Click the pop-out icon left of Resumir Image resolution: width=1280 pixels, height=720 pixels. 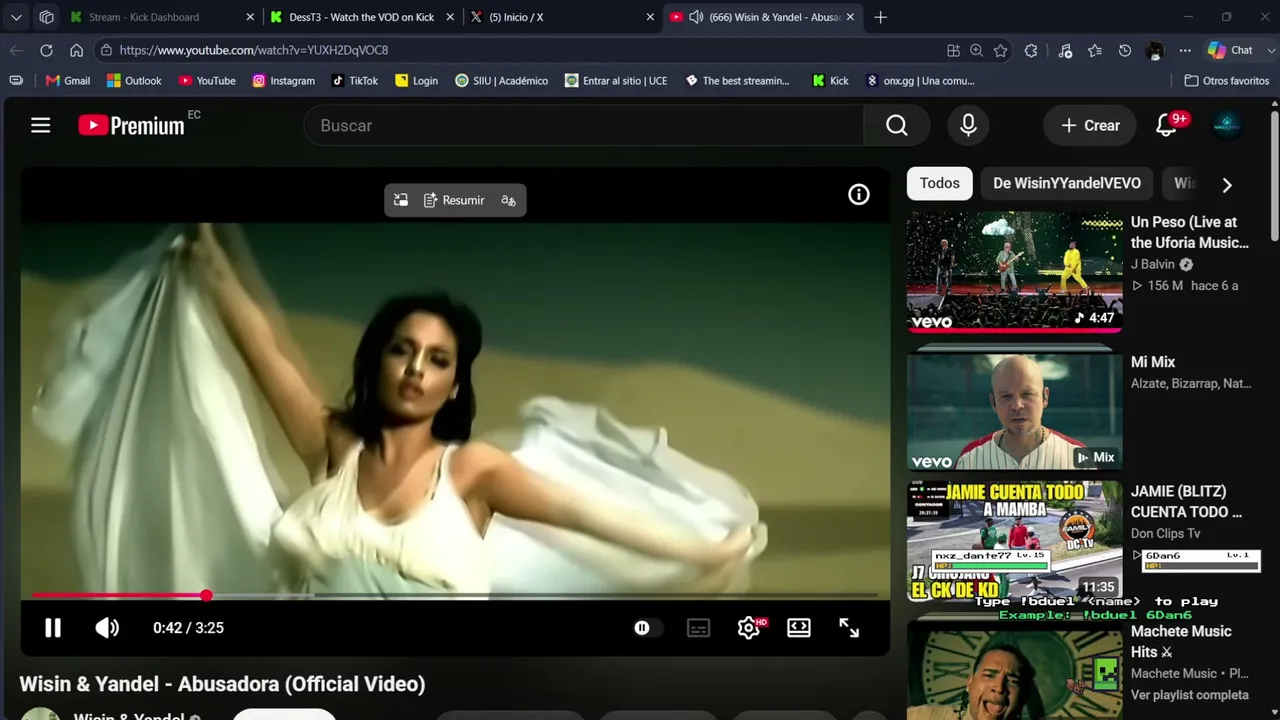(401, 200)
